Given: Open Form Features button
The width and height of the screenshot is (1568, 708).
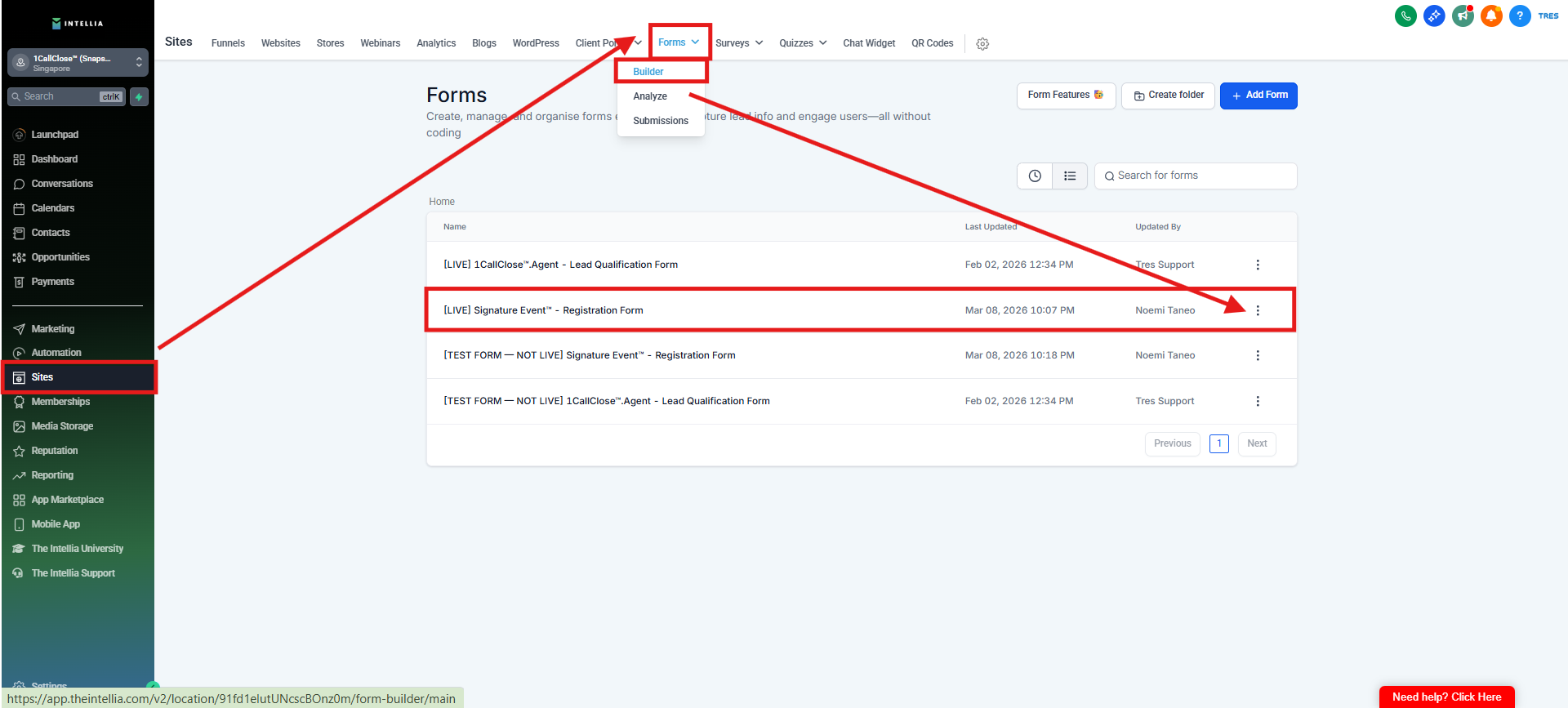Looking at the screenshot, I should tap(1066, 96).
